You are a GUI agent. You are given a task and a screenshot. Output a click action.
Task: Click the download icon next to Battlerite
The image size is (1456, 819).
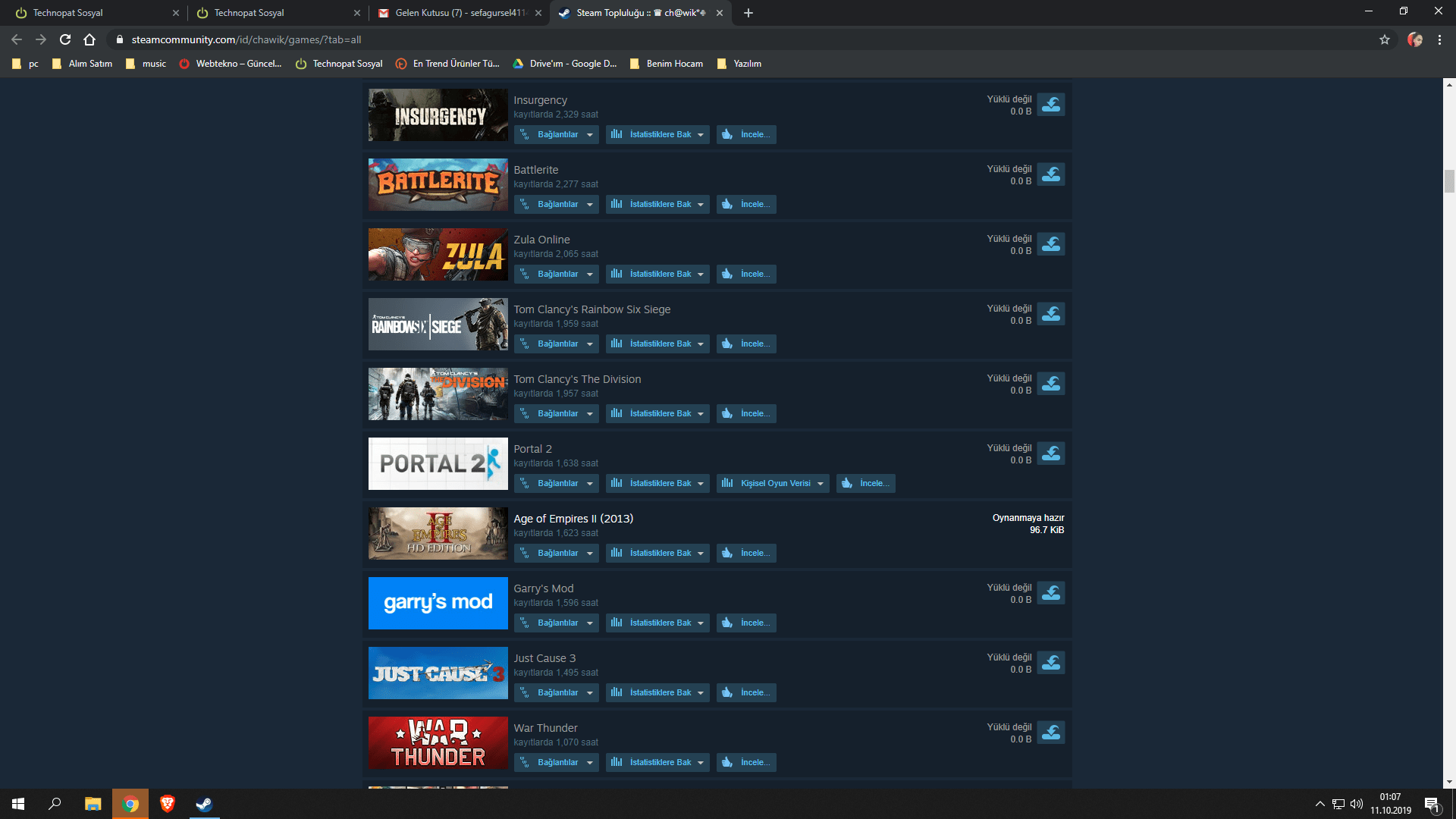[x=1051, y=174]
